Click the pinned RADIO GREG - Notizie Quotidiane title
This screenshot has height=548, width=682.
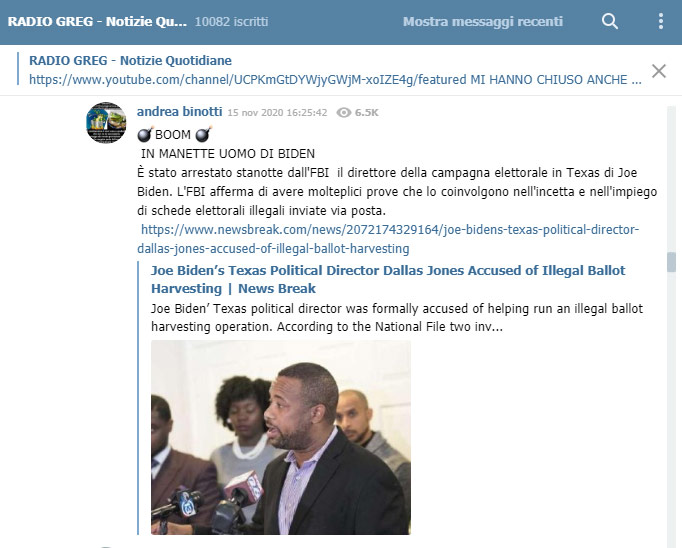[130, 60]
